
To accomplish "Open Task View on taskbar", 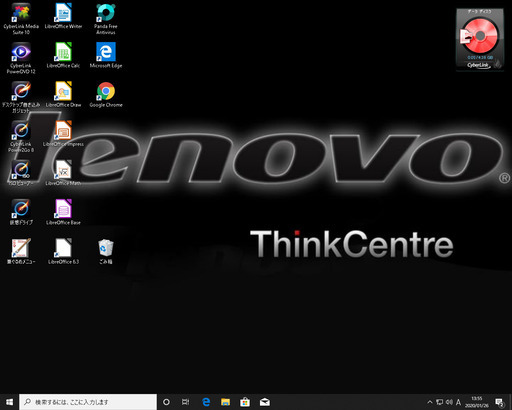I will [x=186, y=402].
